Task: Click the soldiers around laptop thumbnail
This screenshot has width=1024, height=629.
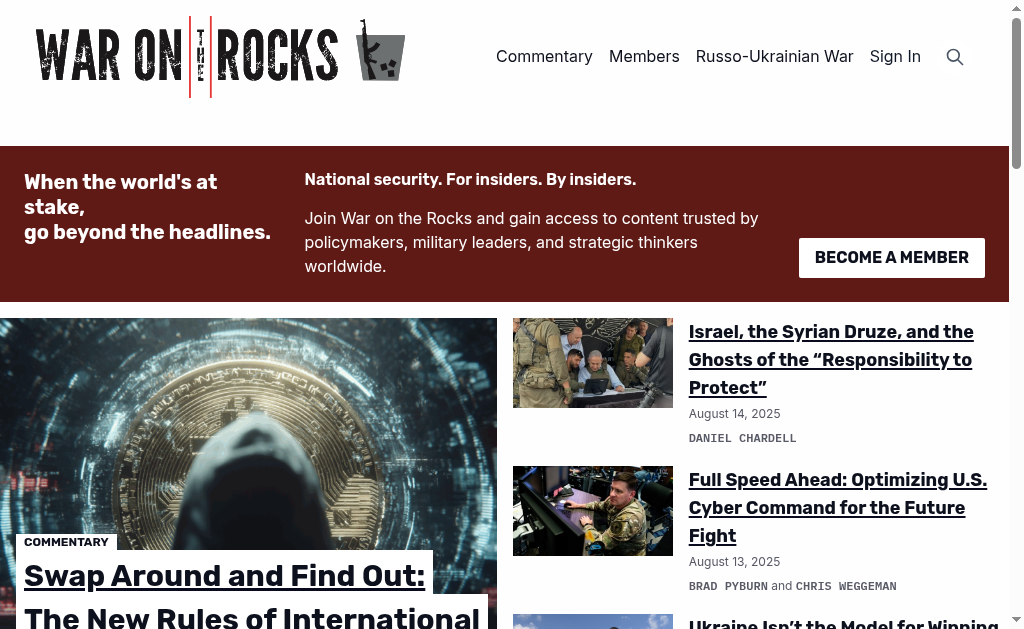Action: [592, 363]
